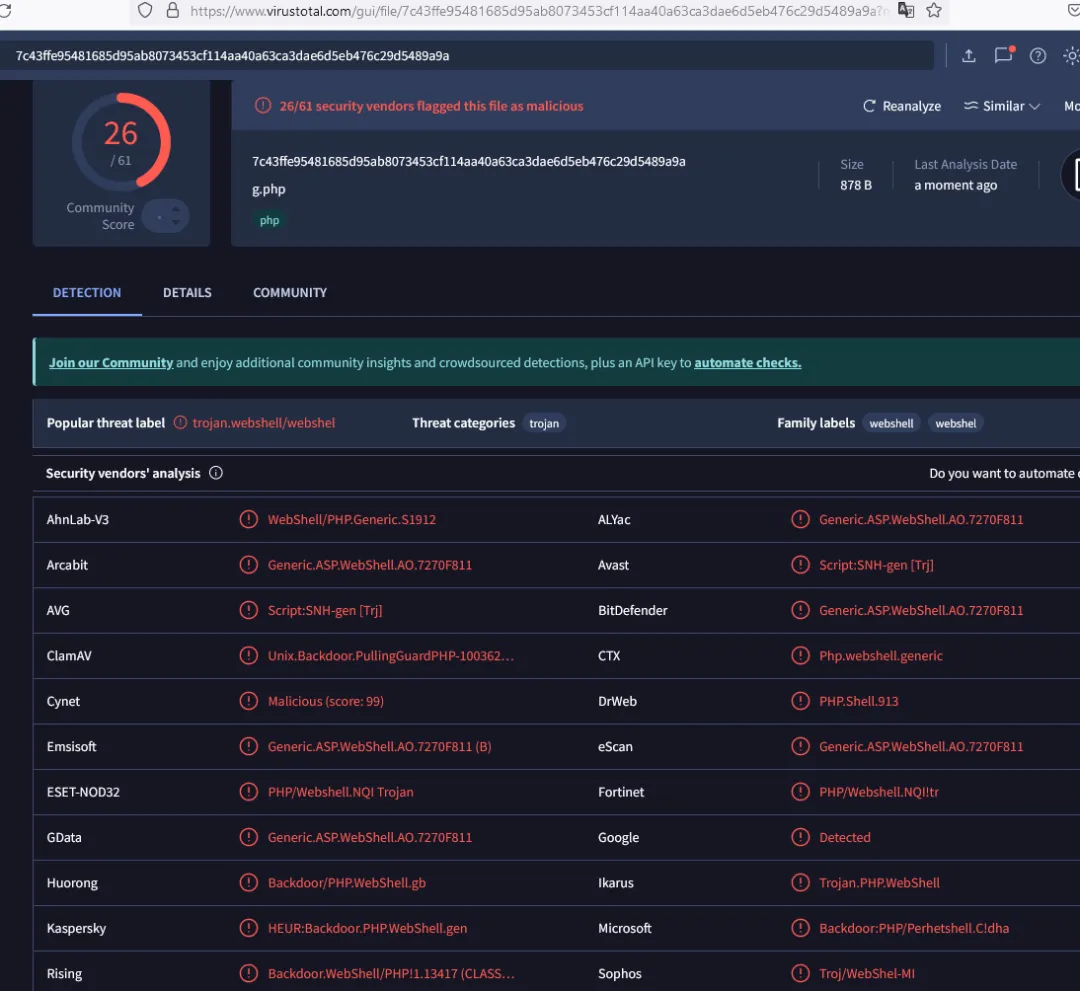Image resolution: width=1080 pixels, height=991 pixels.
Task: Open the help question mark icon
Action: [1037, 56]
